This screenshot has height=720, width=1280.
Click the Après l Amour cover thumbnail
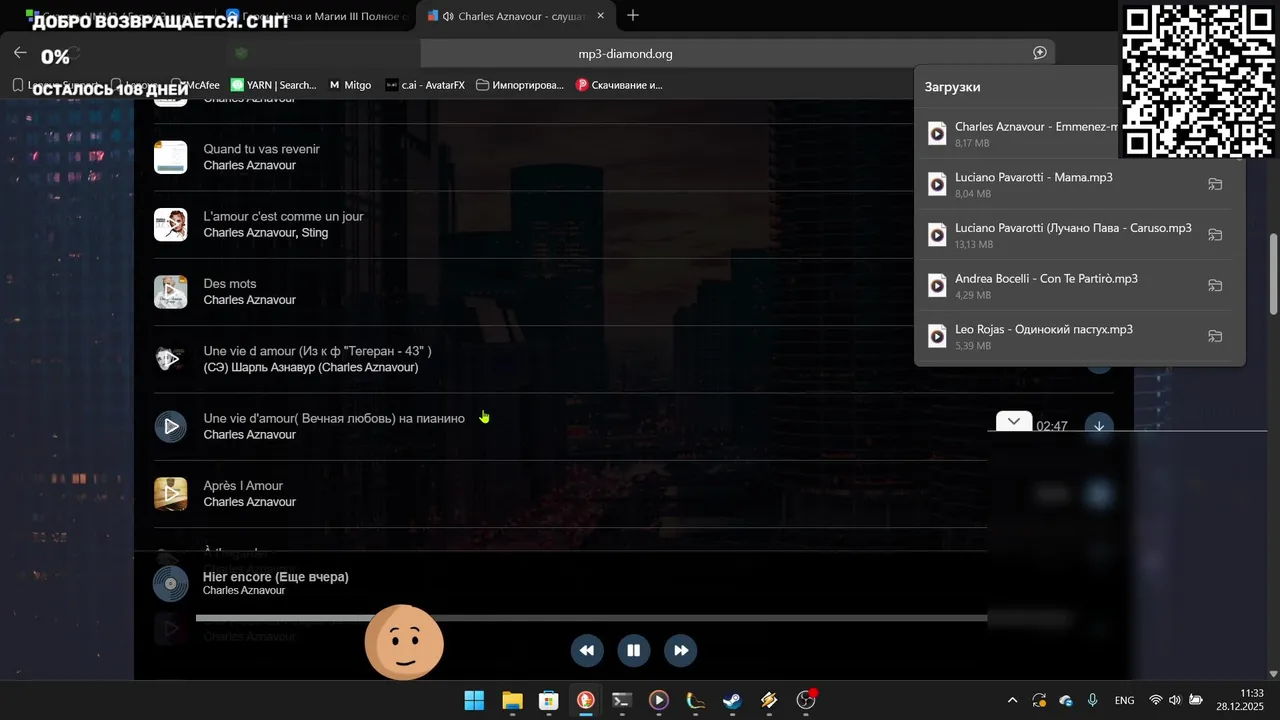click(x=171, y=493)
